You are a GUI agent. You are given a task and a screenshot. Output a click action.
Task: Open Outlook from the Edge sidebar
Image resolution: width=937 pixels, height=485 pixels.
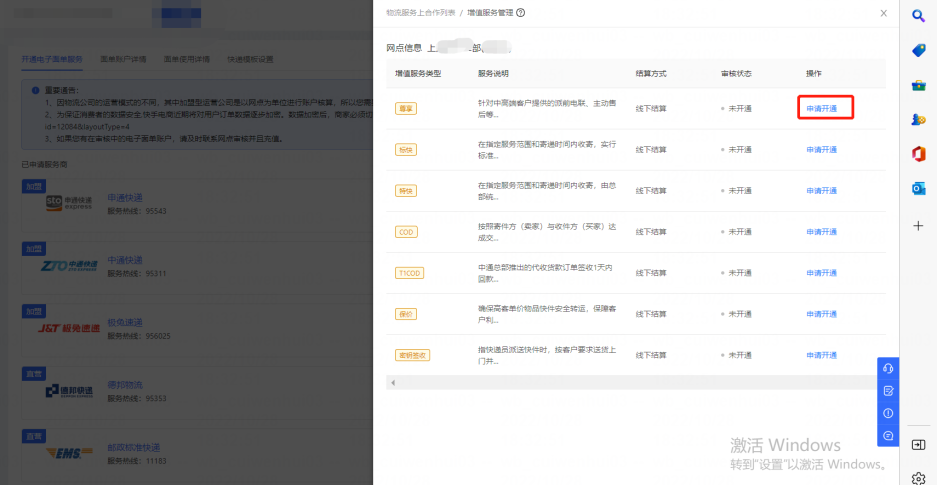918,188
